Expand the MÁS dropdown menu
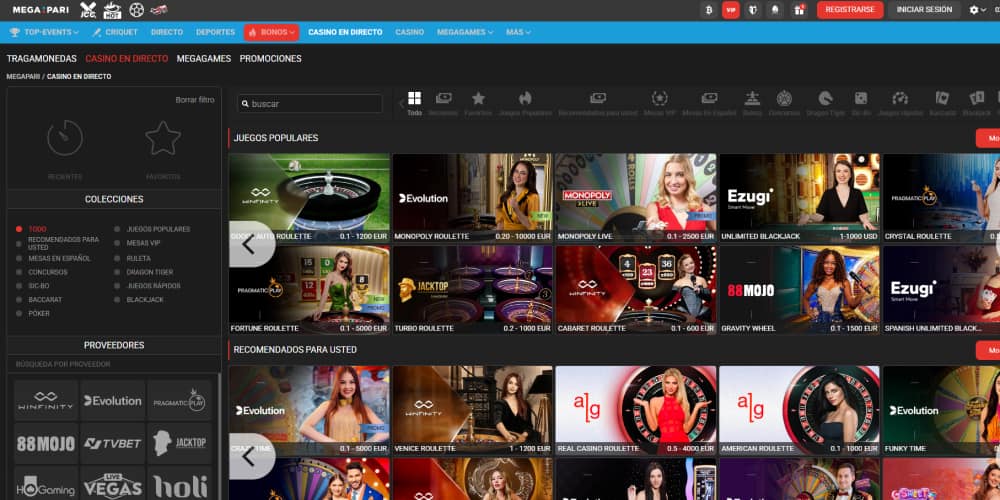 pos(518,32)
